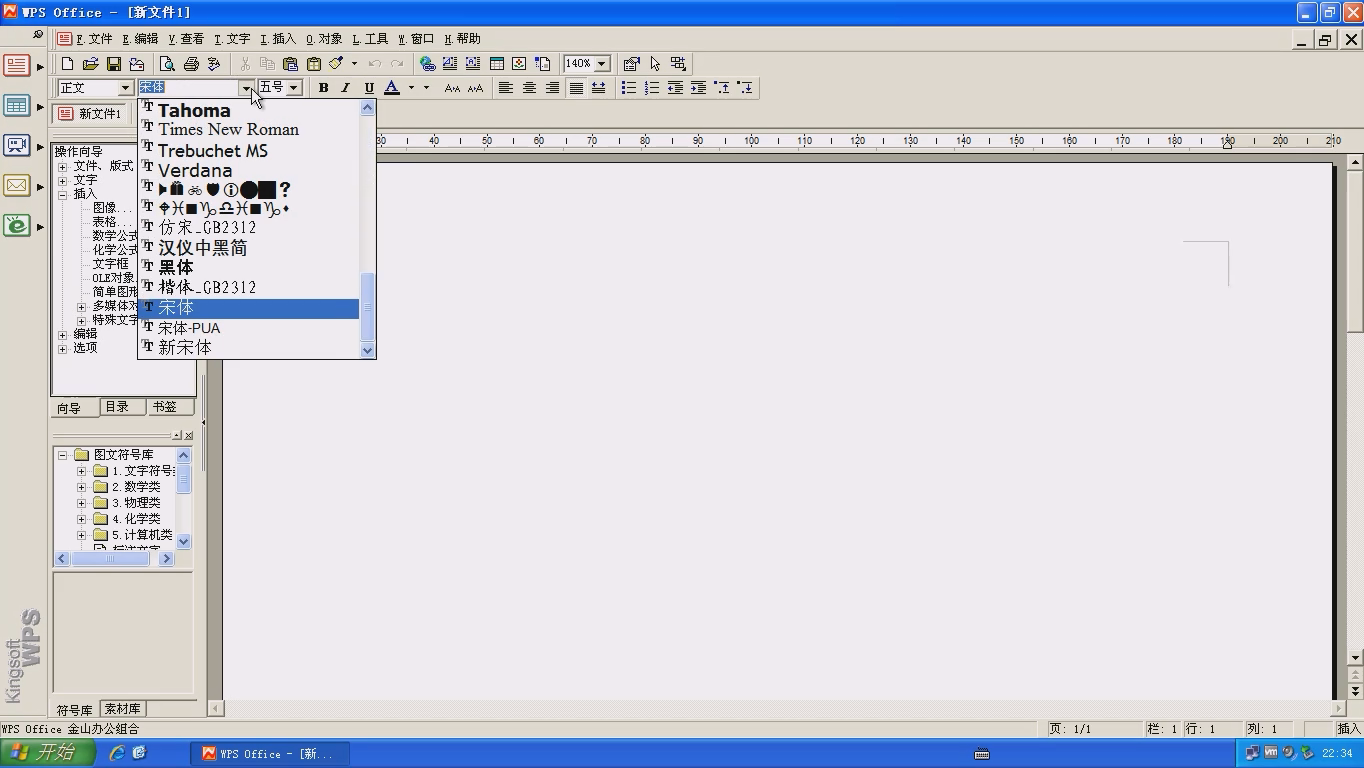This screenshot has width=1364, height=768.
Task: Paste clipboard contents with the clipboard icon
Action: point(290,64)
